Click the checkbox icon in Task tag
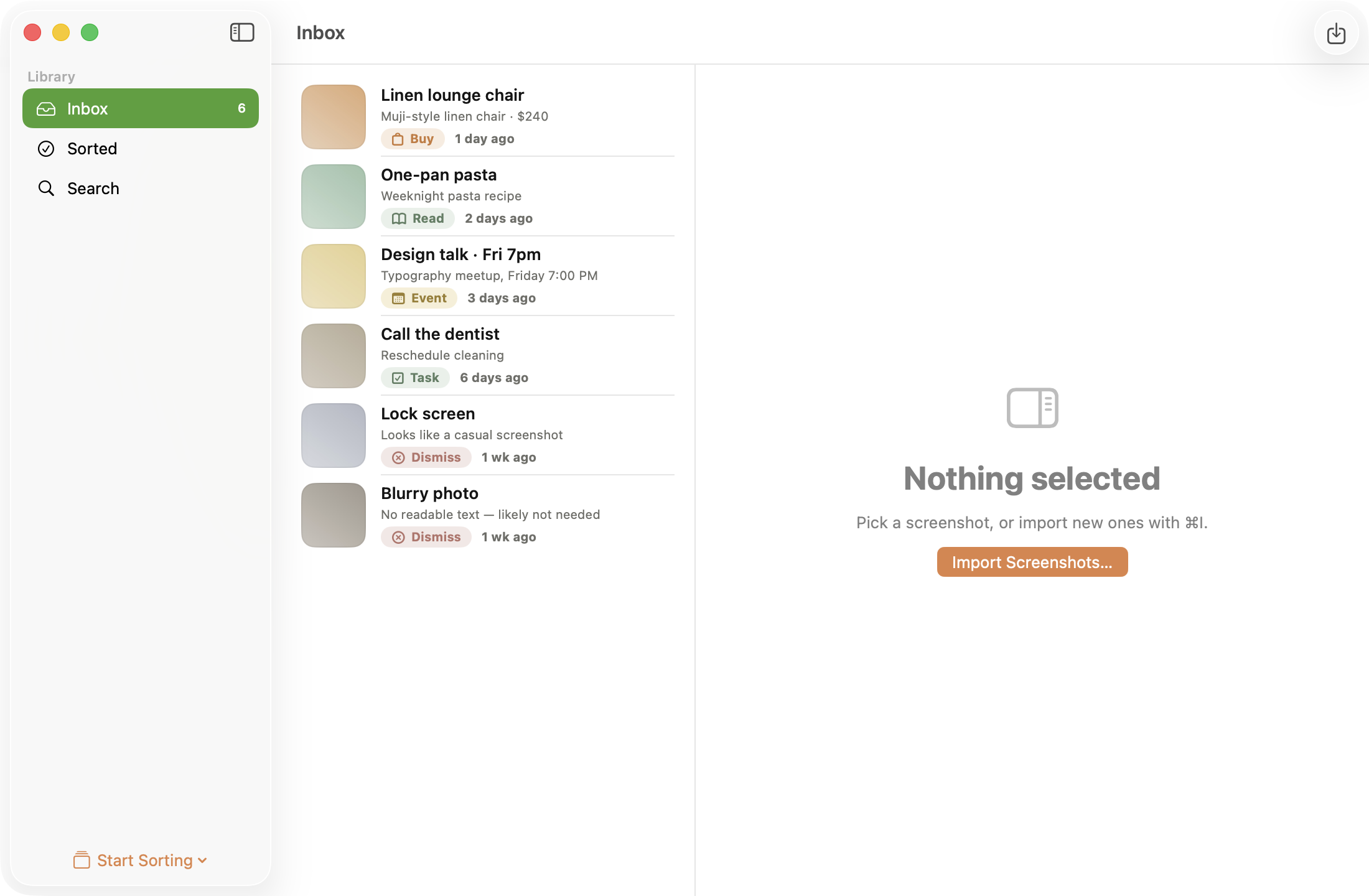 click(x=398, y=378)
